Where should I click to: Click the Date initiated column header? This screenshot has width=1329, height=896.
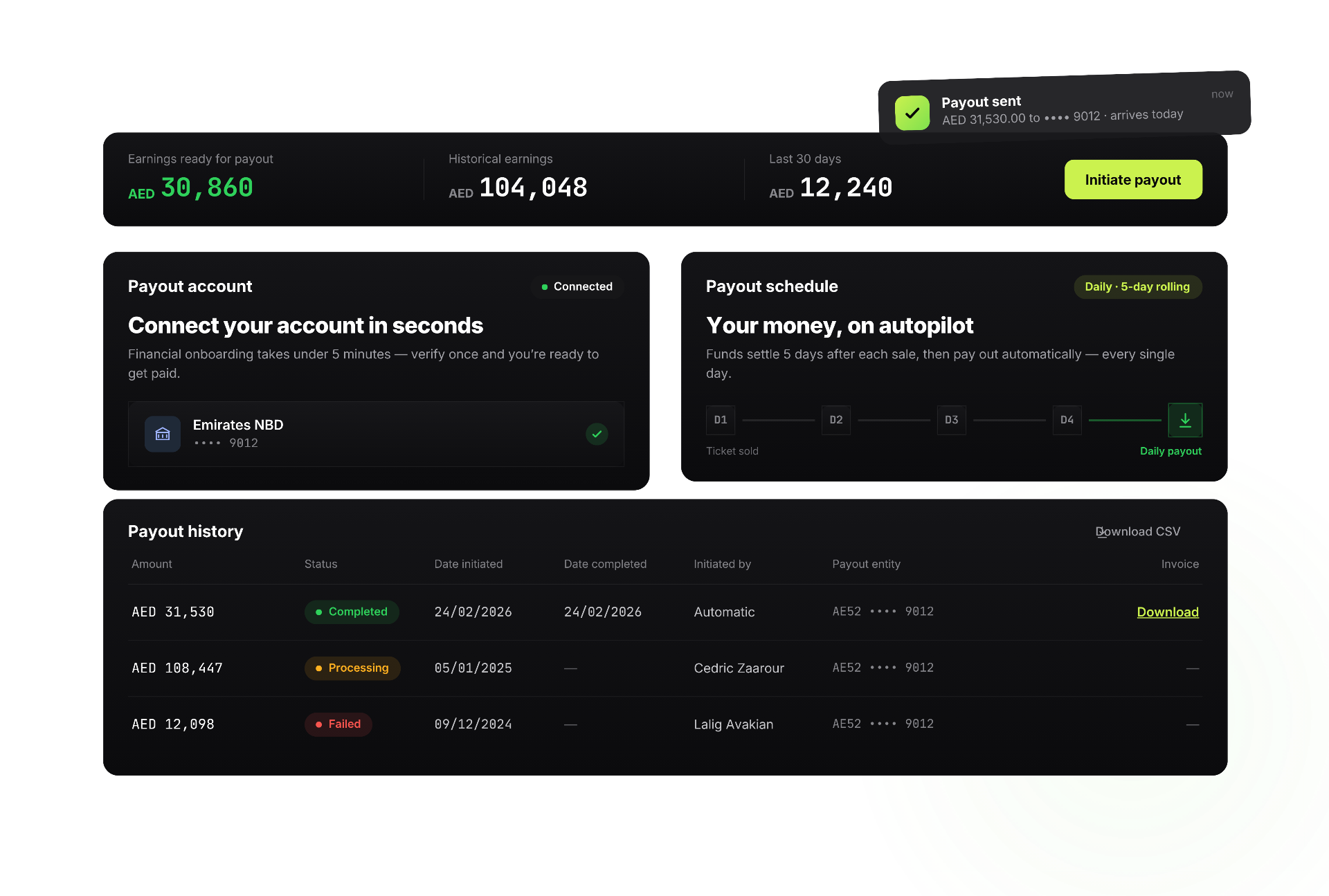coord(469,564)
